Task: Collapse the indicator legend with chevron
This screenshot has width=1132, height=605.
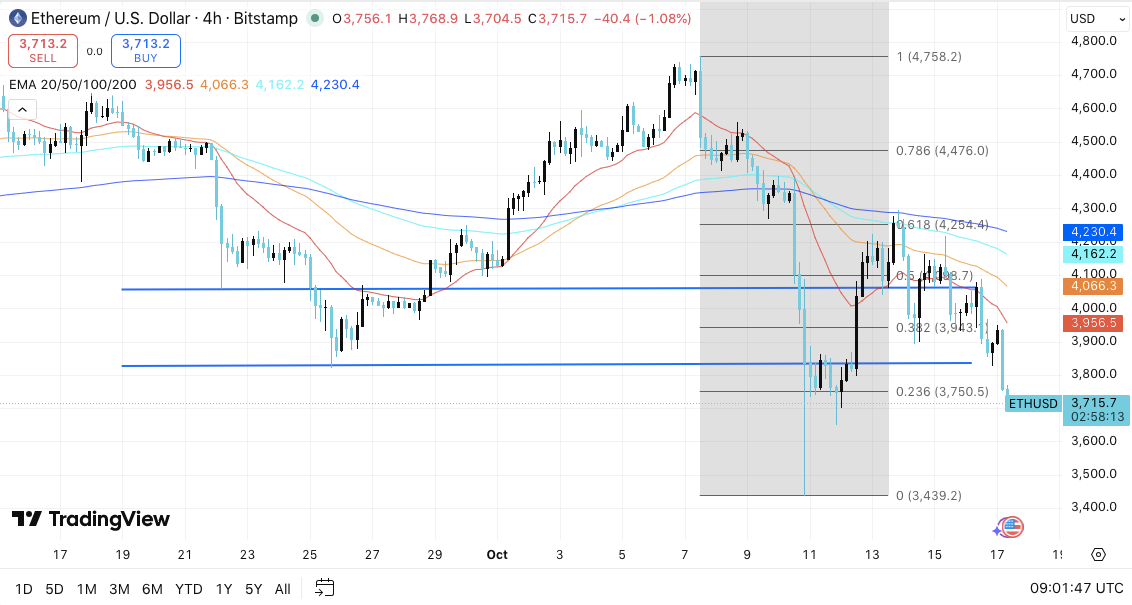Action: point(22,109)
